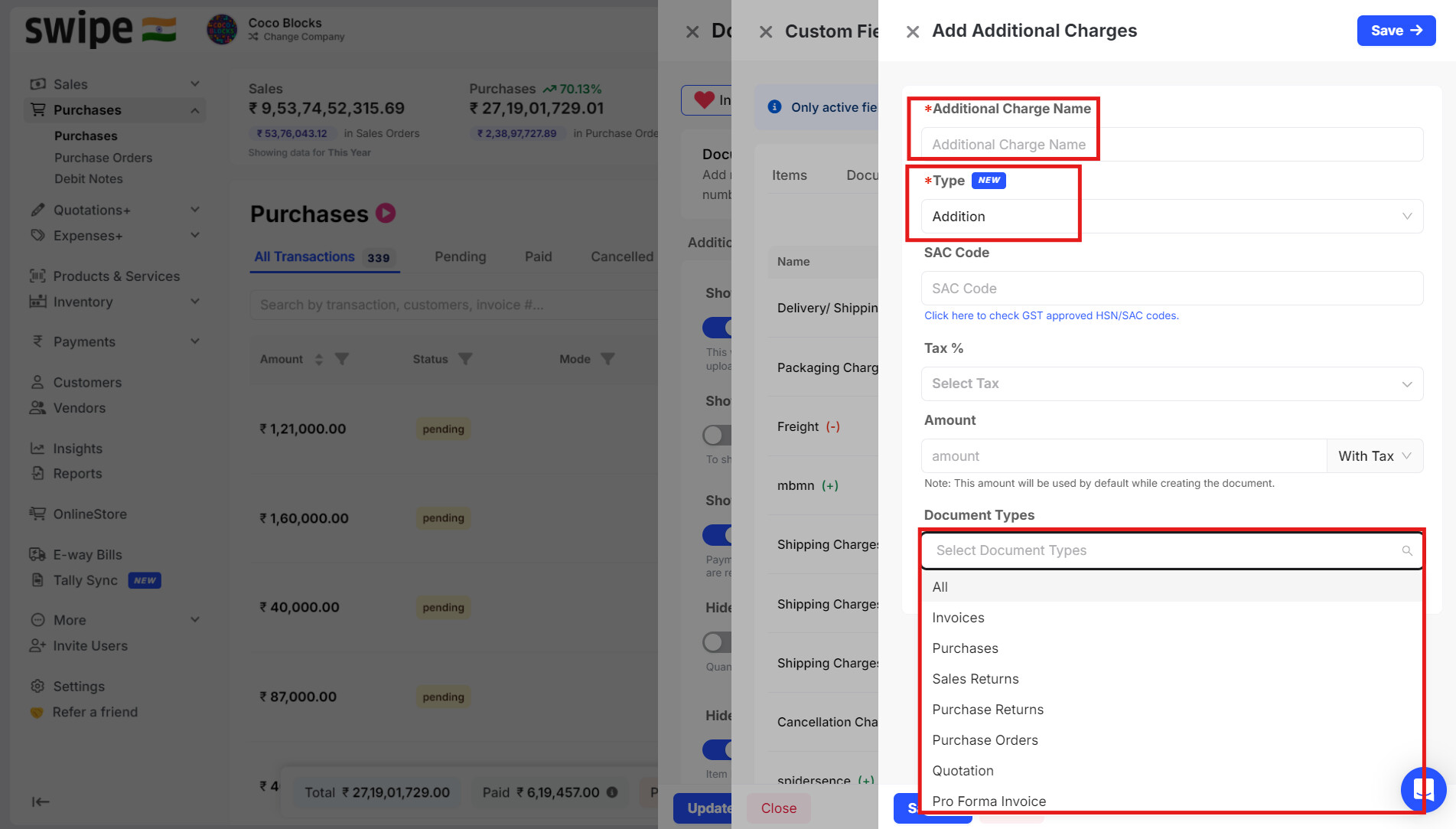Click the Purchases video play icon
Screen dimensions: 1456x829
click(x=386, y=214)
